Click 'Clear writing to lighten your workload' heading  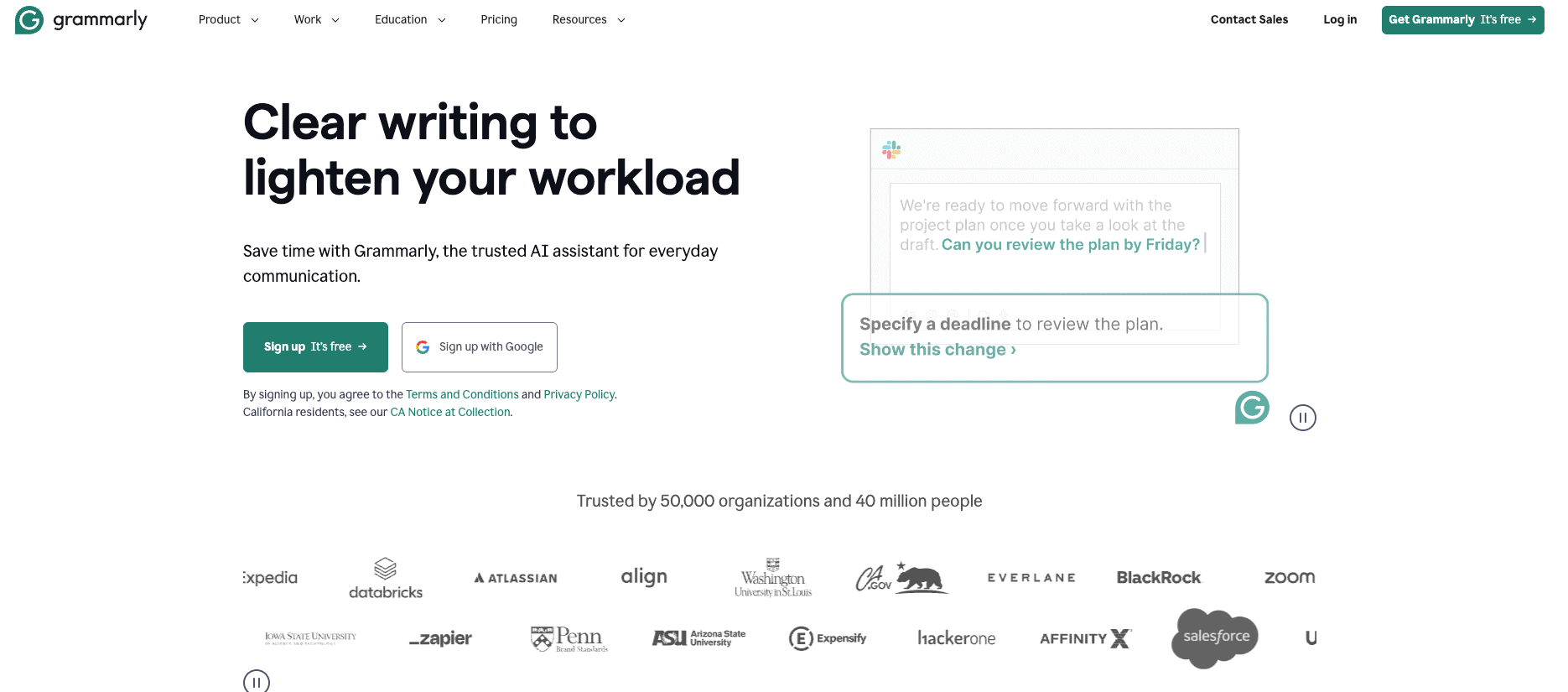point(491,150)
